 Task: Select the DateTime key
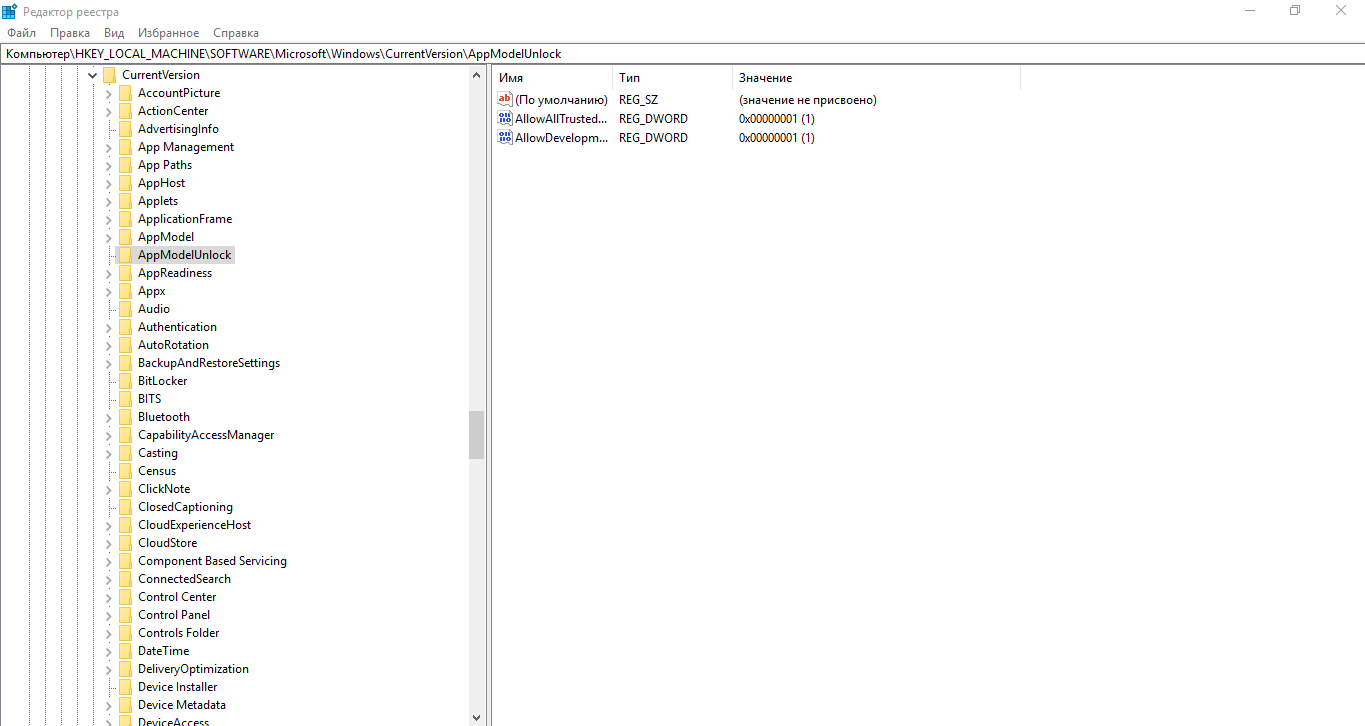(163, 651)
